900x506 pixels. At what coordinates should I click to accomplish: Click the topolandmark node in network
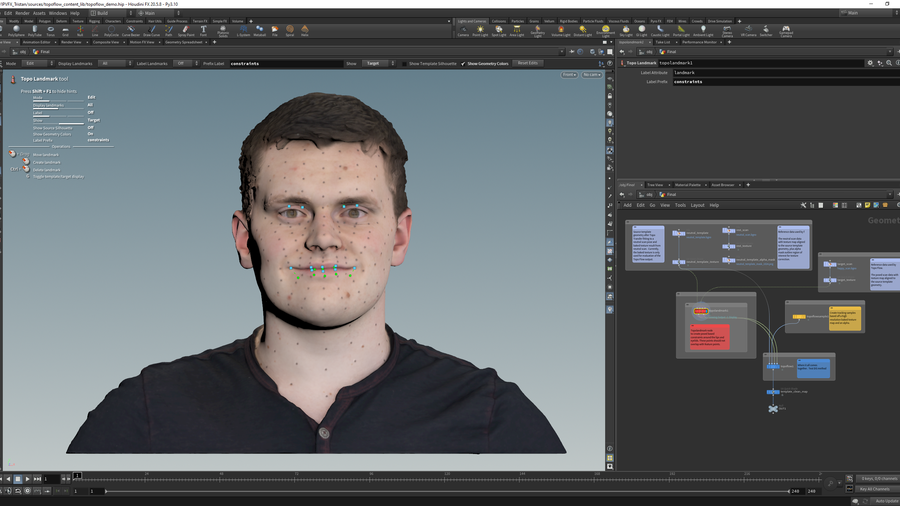(x=700, y=312)
